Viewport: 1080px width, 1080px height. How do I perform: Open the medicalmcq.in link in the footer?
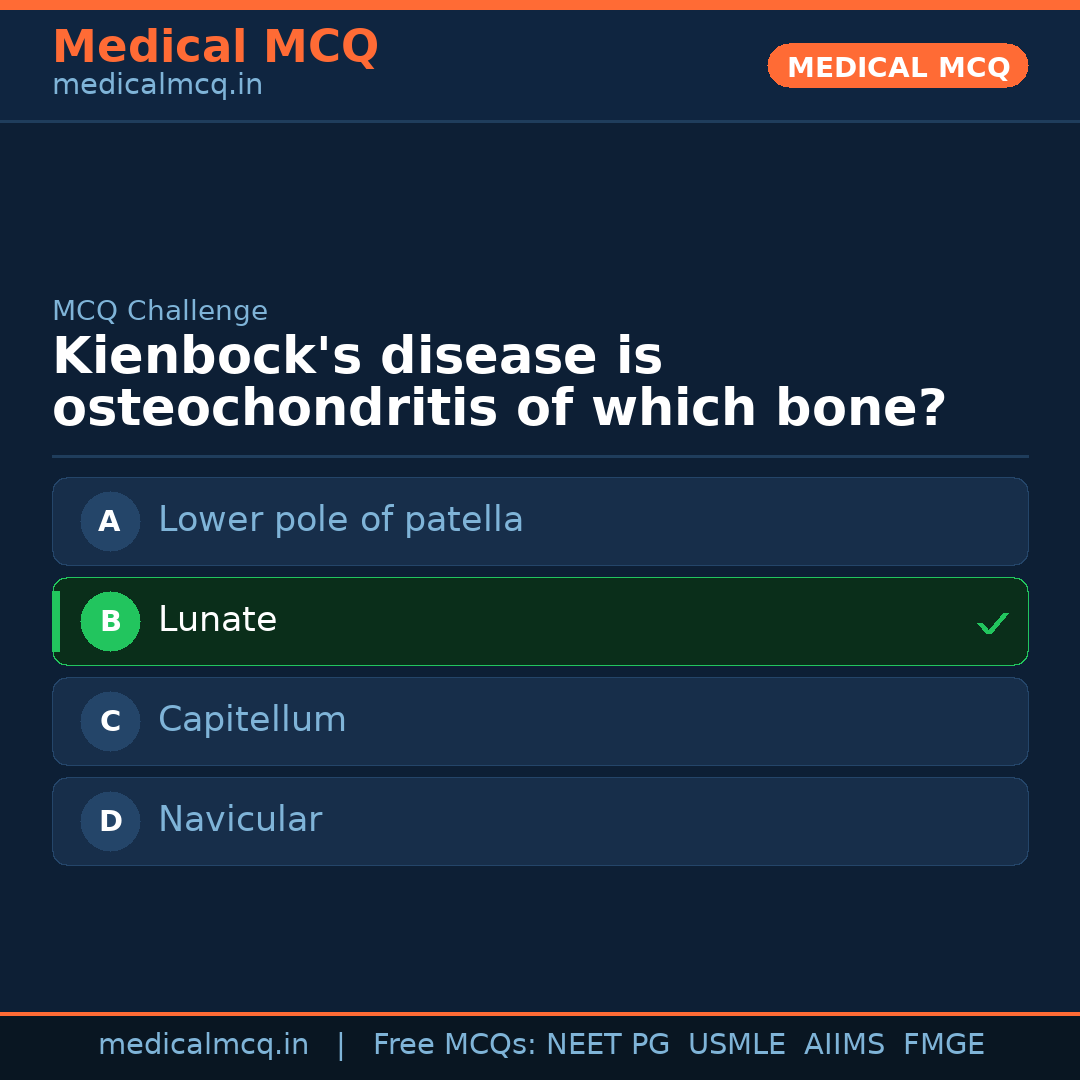pyautogui.click(x=203, y=1045)
